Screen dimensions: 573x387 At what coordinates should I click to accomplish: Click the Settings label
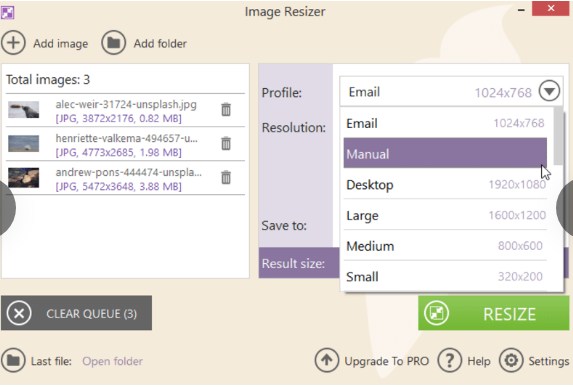click(x=549, y=361)
